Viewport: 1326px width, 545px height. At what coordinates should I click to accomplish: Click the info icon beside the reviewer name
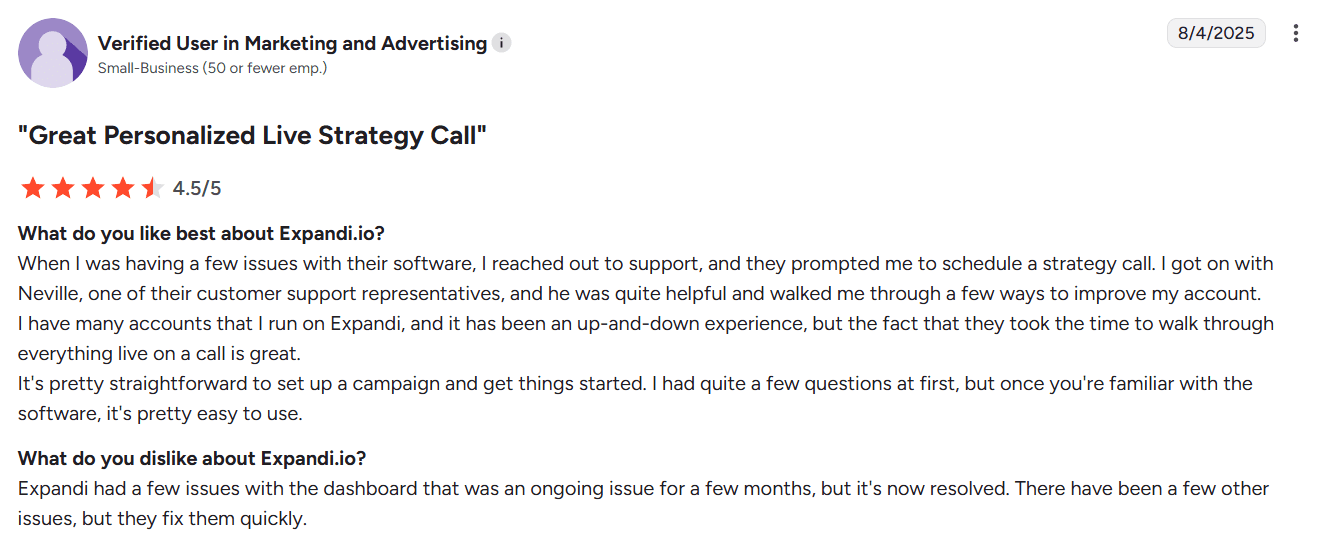click(x=502, y=44)
